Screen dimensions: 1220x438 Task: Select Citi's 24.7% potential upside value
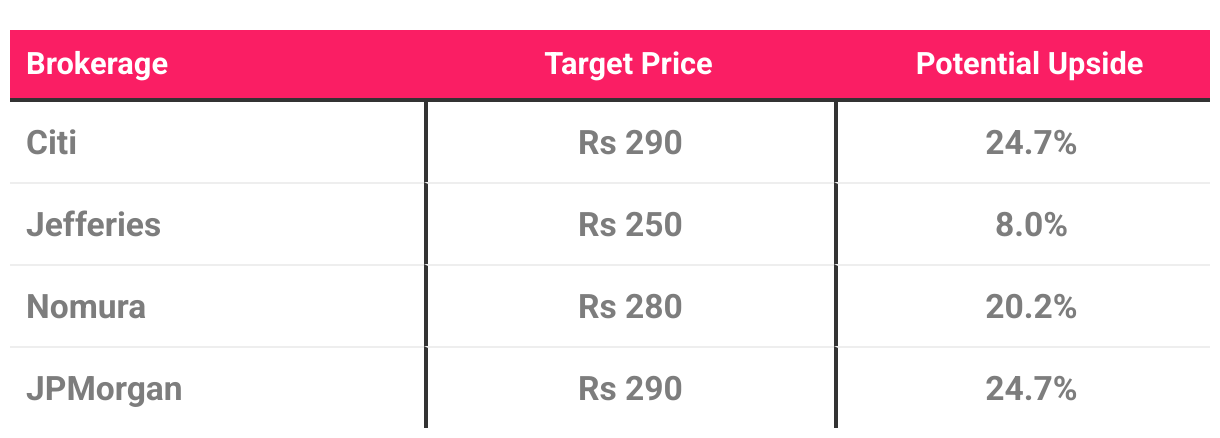coord(1031,143)
